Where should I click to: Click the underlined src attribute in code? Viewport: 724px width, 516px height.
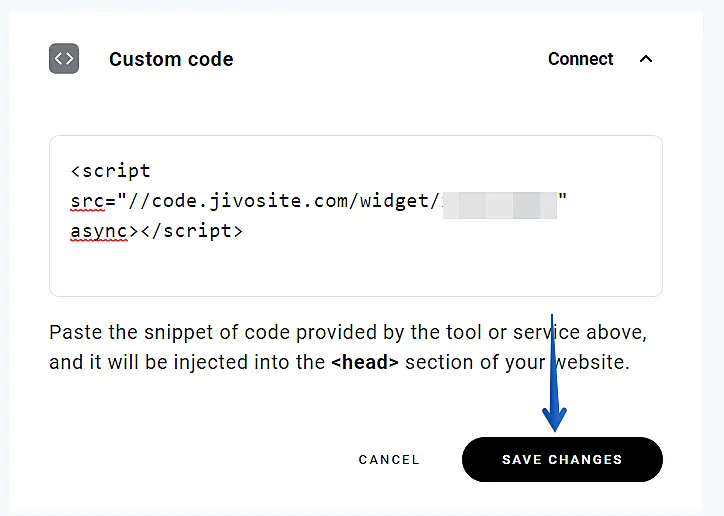tap(87, 201)
